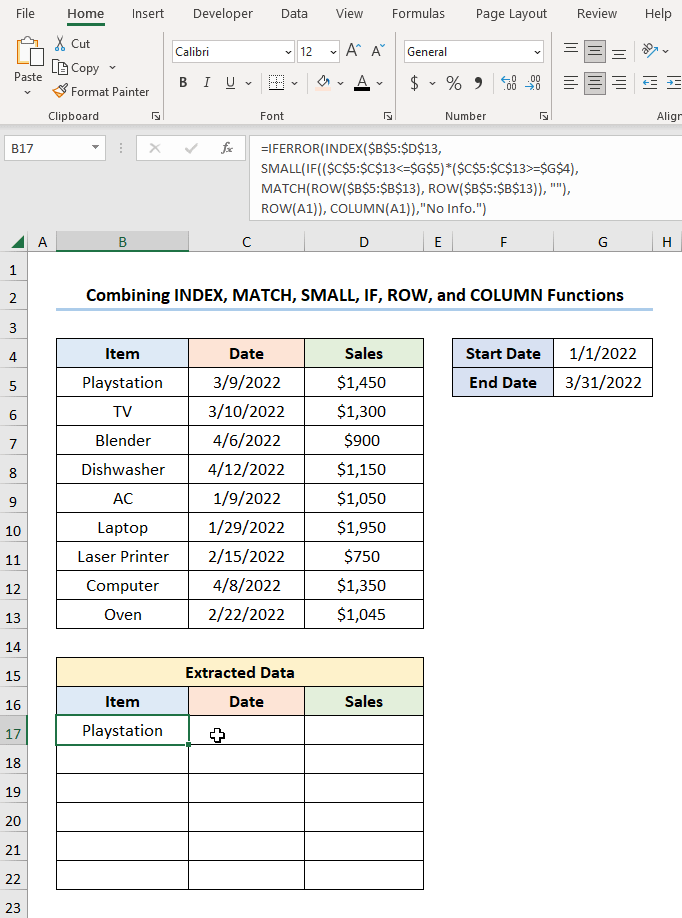Decrease font size with smaller A icon

pos(378,51)
